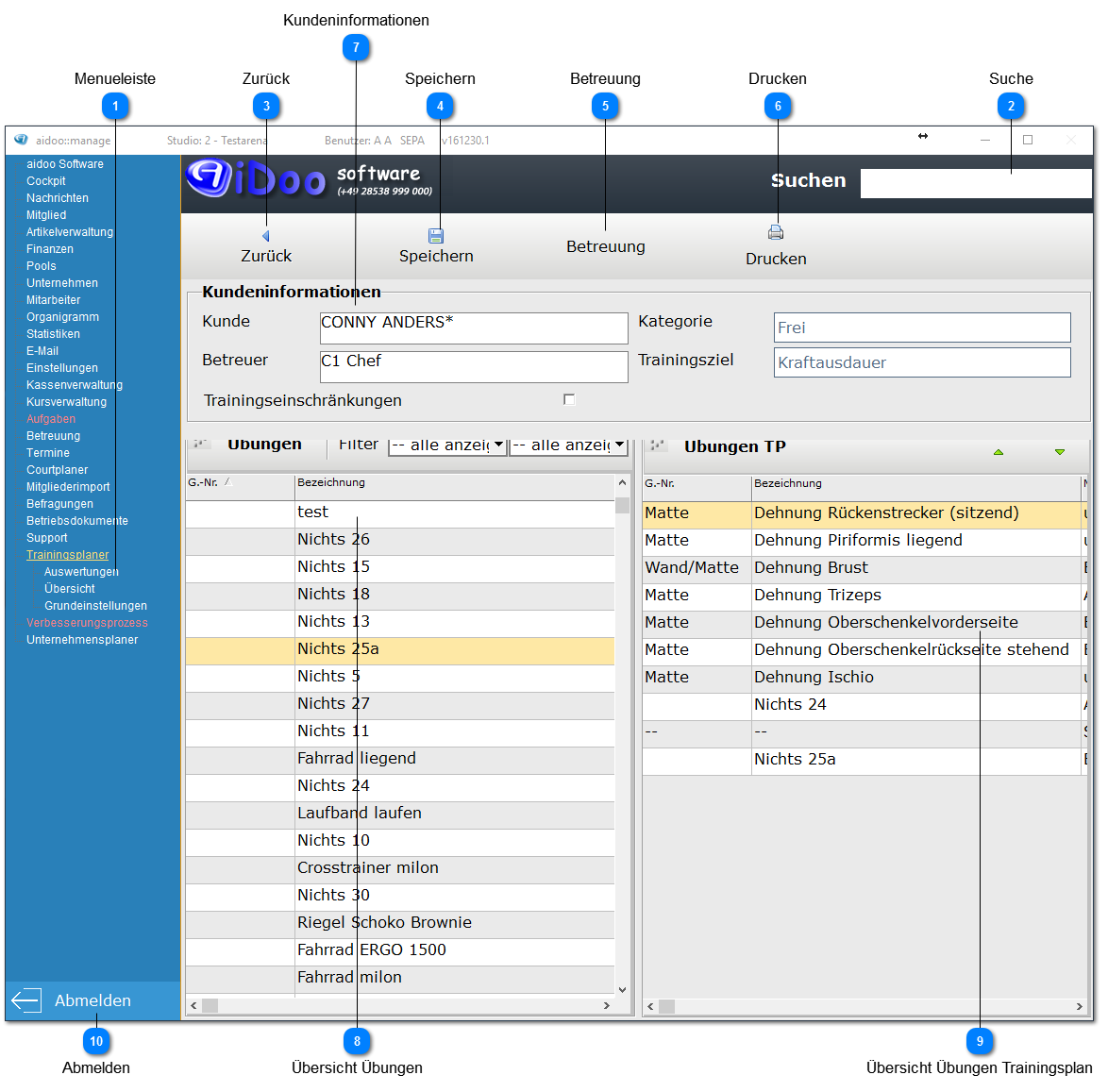Toggle the Trainingseinschränkungen checkbox

coord(569,399)
